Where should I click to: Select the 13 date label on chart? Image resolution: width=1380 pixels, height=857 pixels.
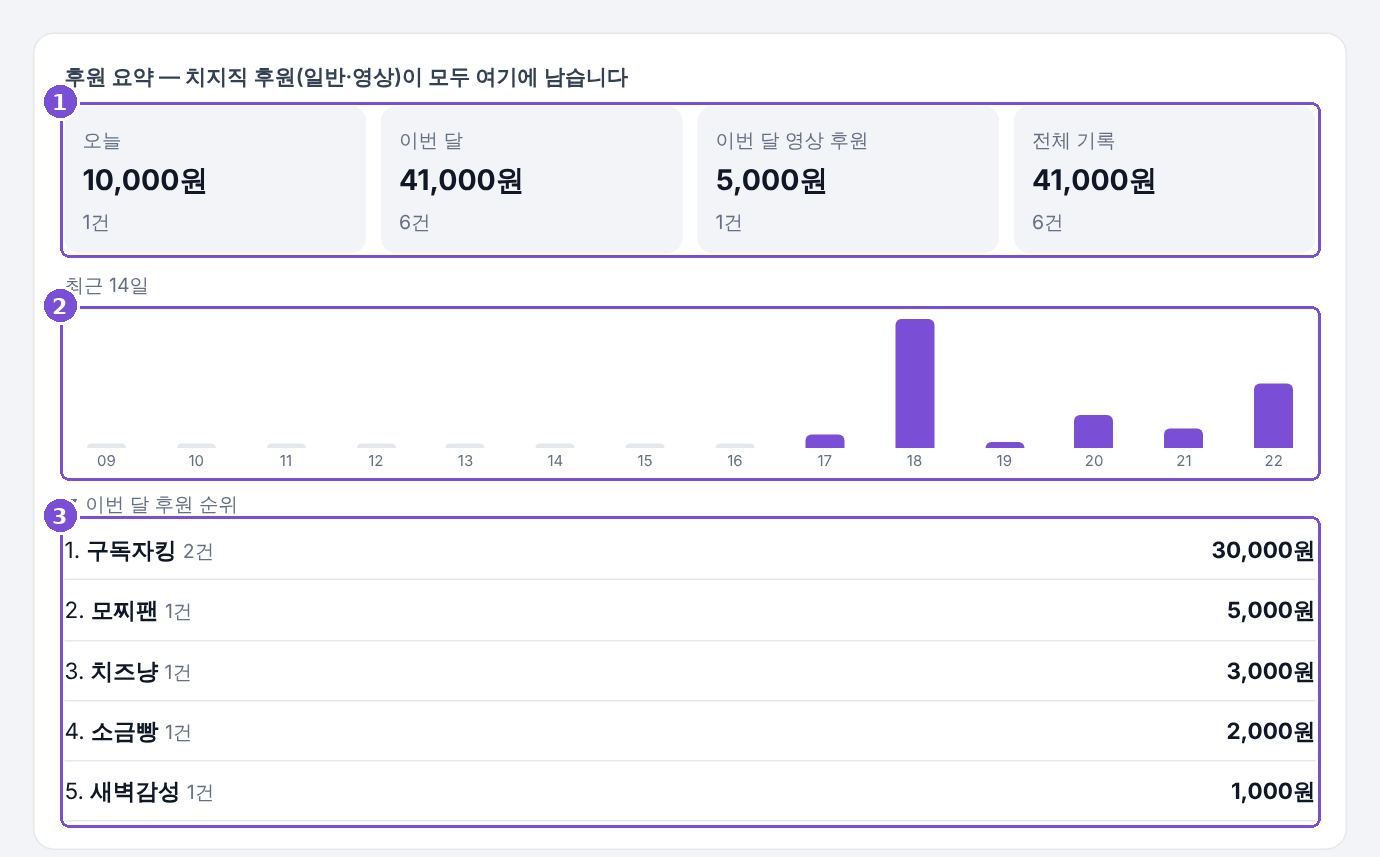(465, 461)
